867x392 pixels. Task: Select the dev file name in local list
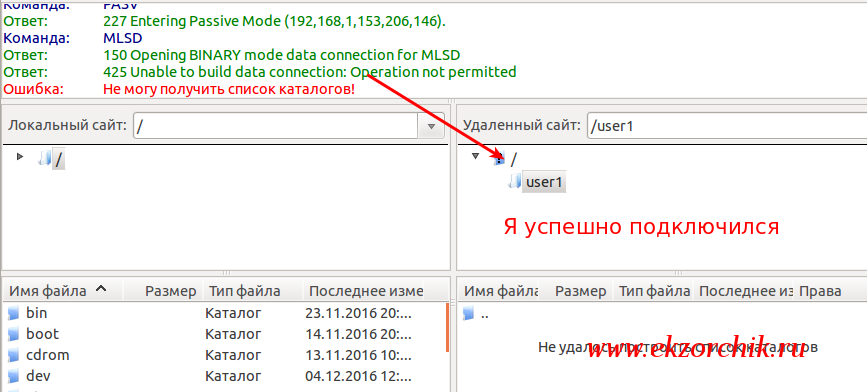point(38,376)
